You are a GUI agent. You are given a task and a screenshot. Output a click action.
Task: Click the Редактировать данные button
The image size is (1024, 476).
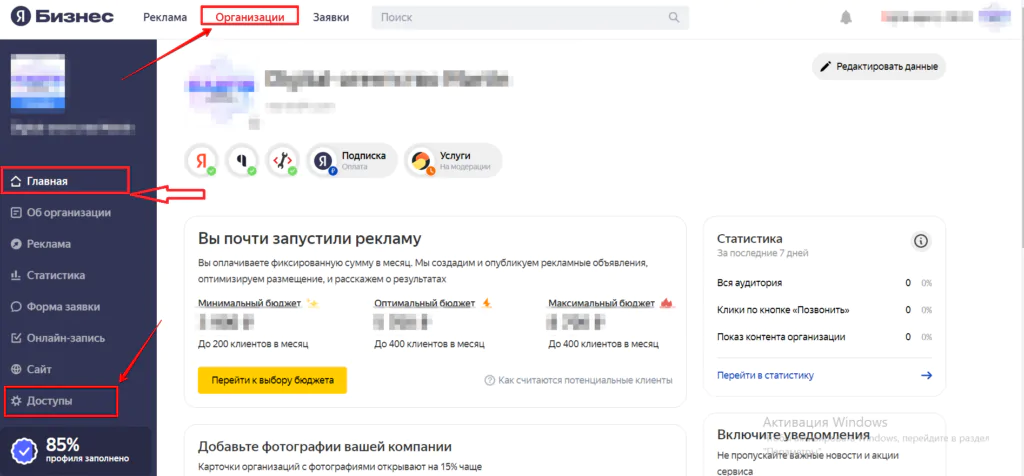point(879,67)
